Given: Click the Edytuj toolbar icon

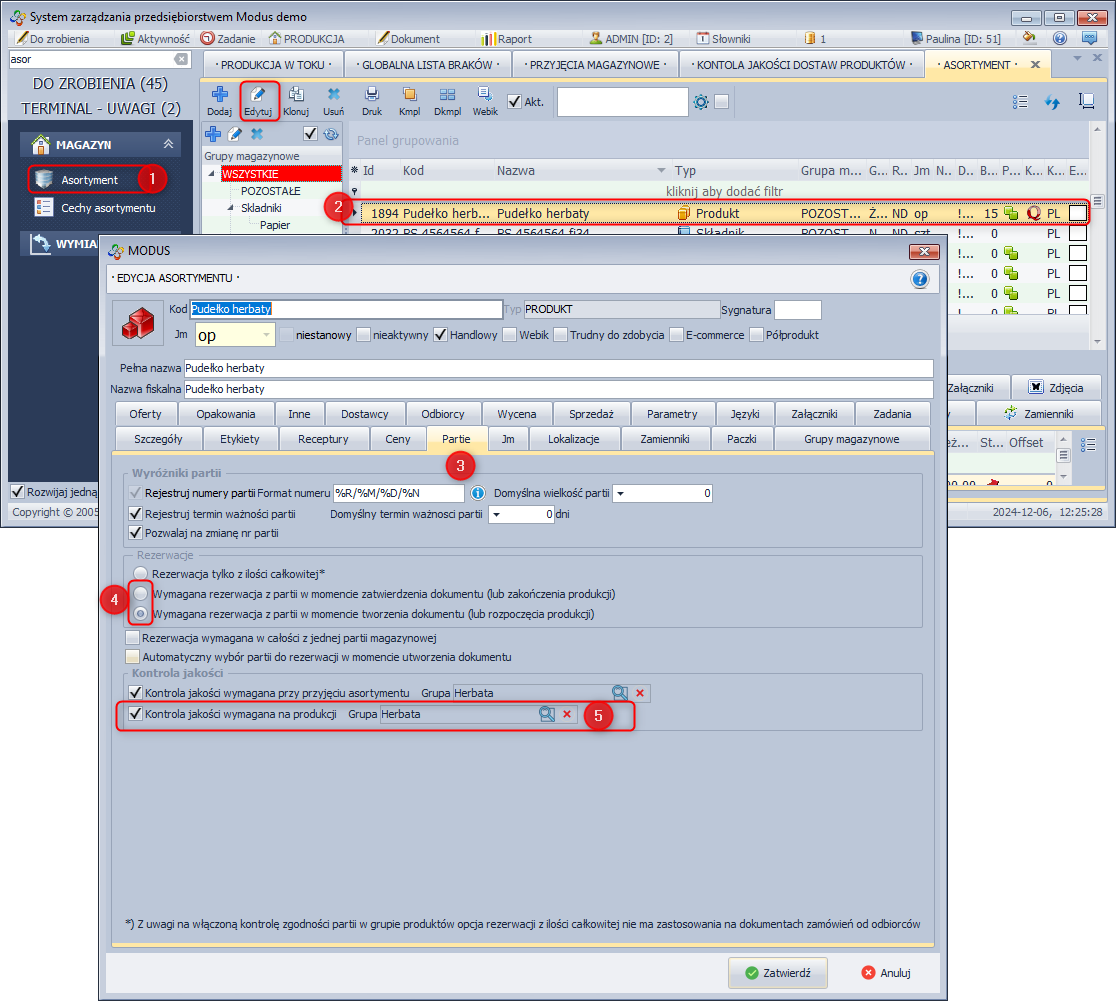Looking at the screenshot, I should click(x=258, y=96).
